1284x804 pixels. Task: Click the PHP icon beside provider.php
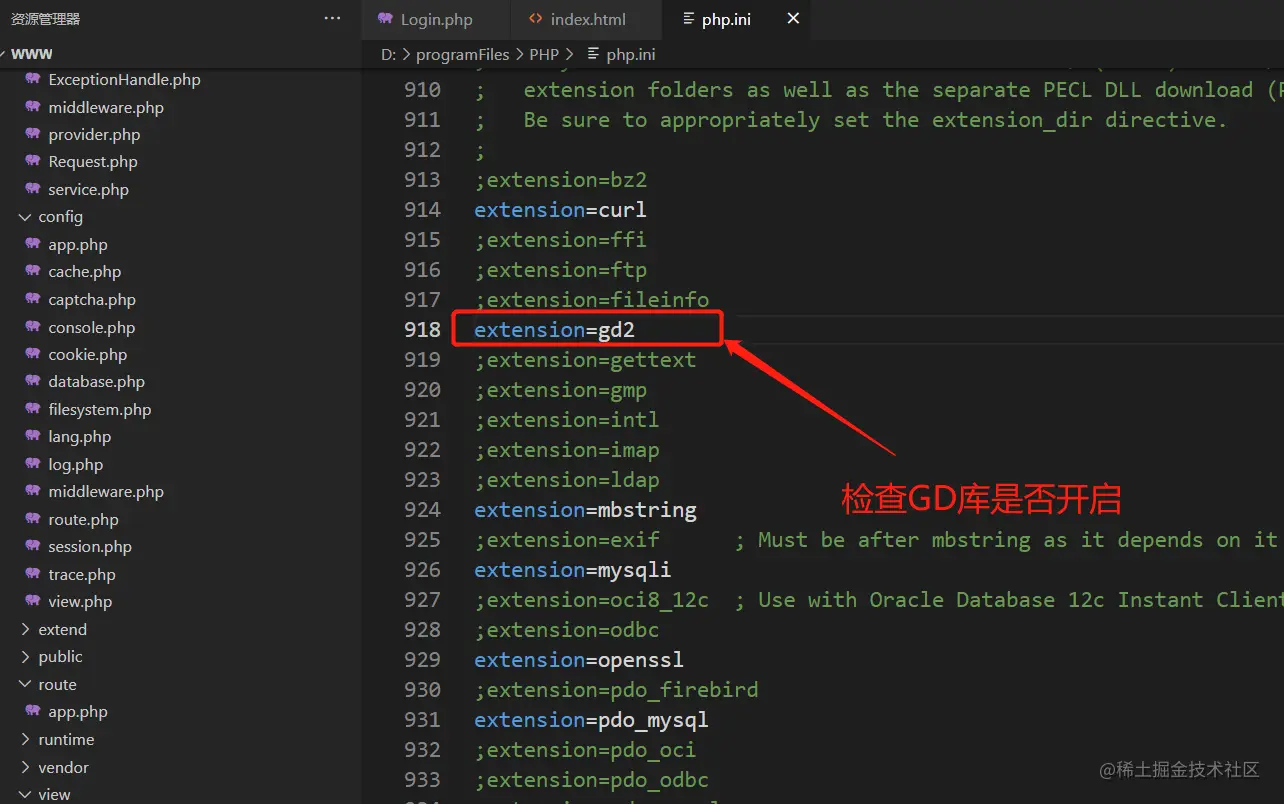(x=33, y=134)
